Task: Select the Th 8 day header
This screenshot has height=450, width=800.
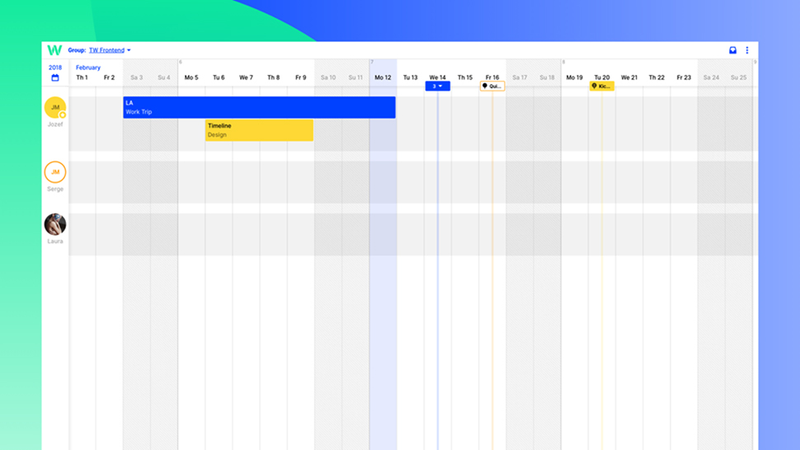Action: 273,78
